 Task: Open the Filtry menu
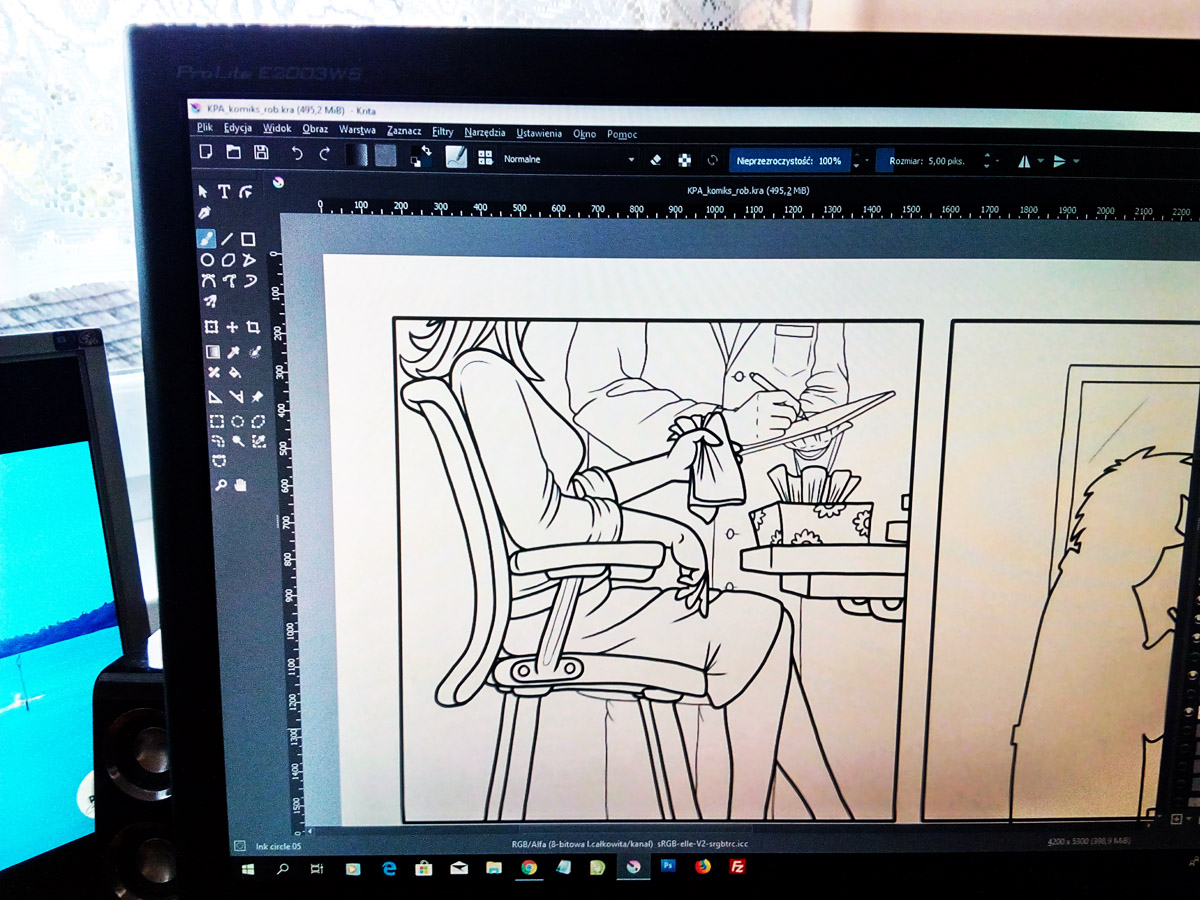coord(443,131)
